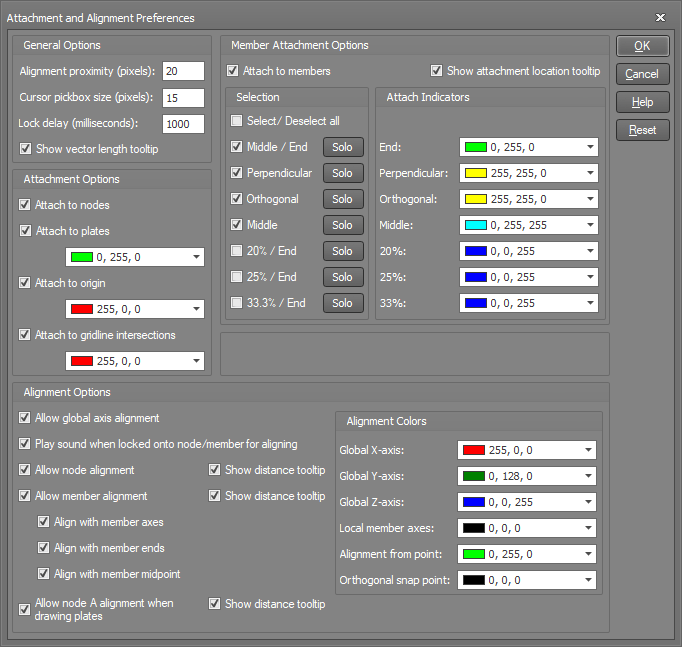Toggle Show attachment location tooltip
Image resolution: width=682 pixels, height=647 pixels.
pos(436,70)
